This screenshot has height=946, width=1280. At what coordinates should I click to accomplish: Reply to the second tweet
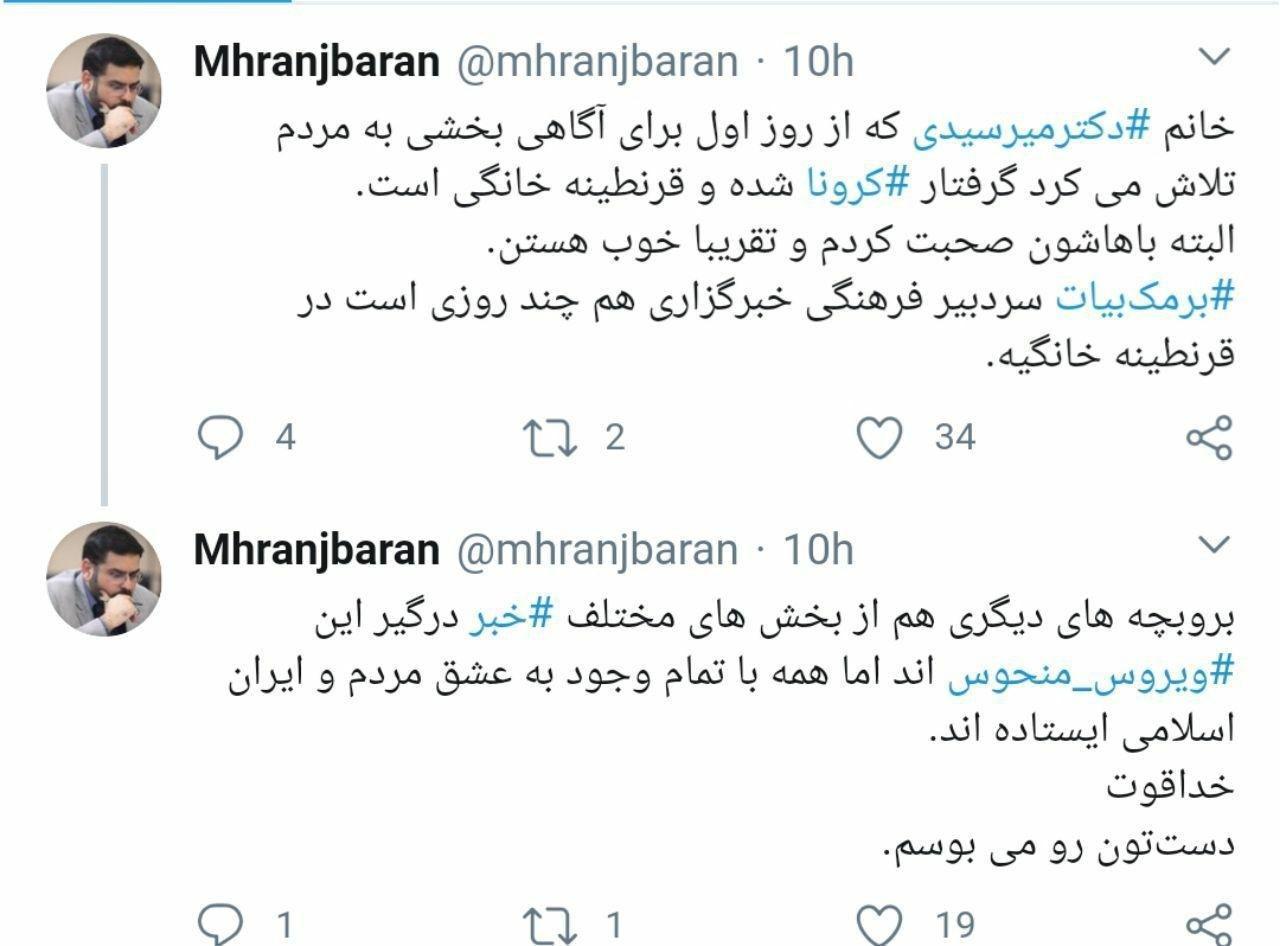[x=220, y=924]
